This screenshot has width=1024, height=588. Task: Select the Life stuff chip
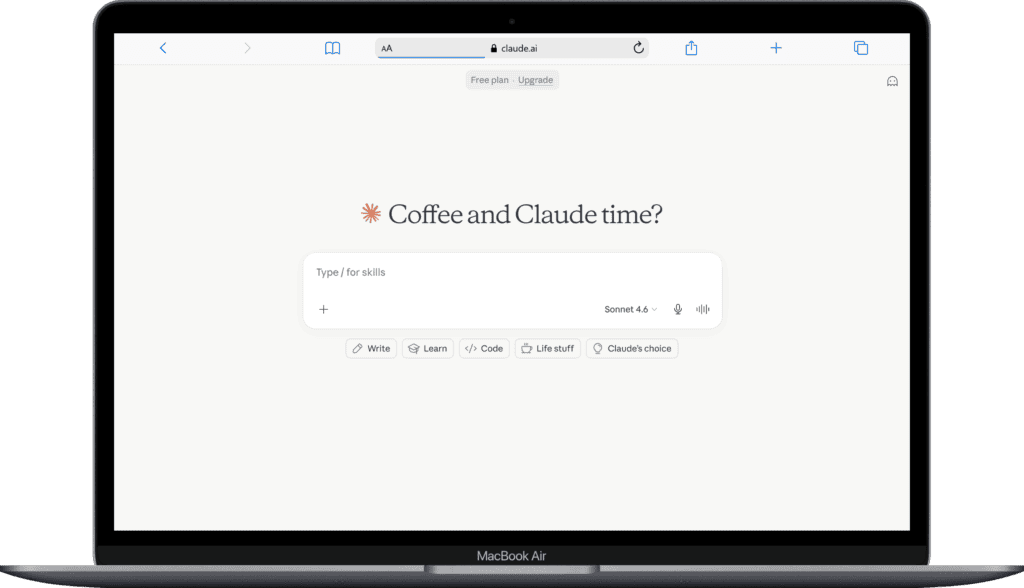[x=548, y=348]
